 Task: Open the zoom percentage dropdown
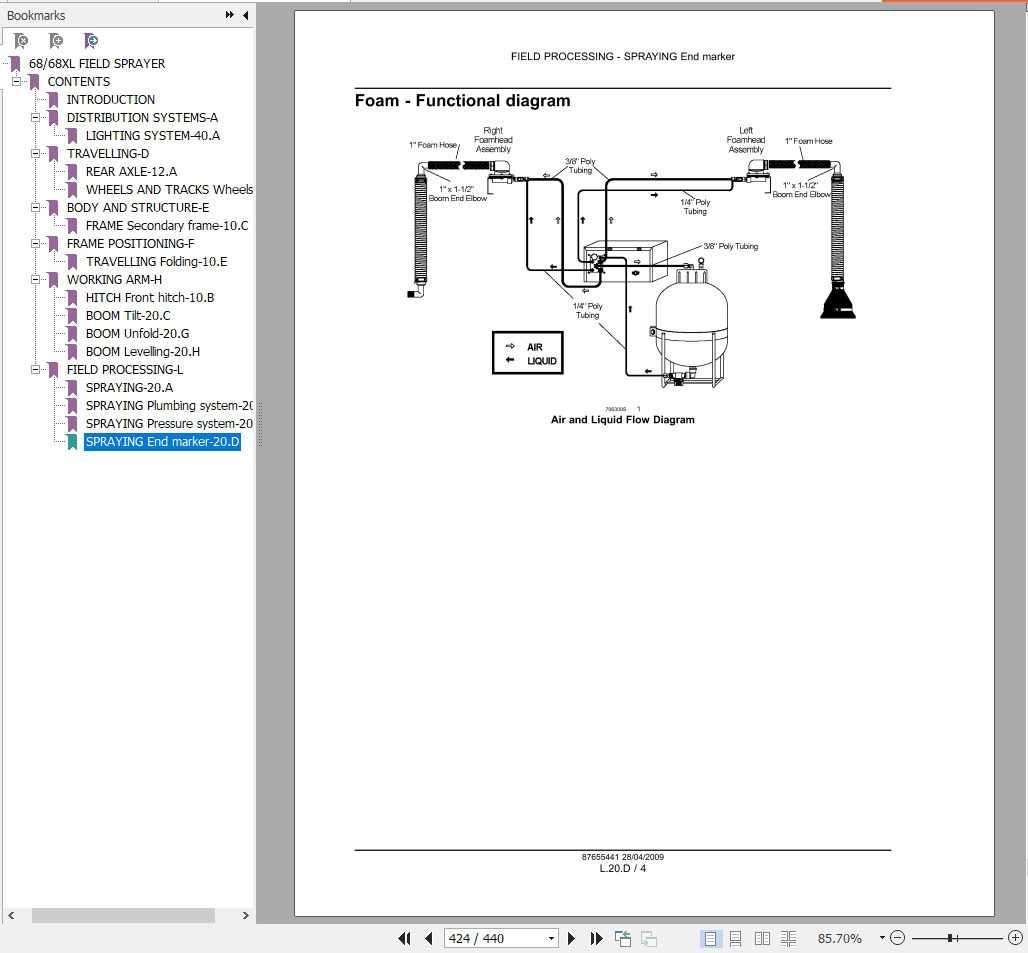[882, 938]
